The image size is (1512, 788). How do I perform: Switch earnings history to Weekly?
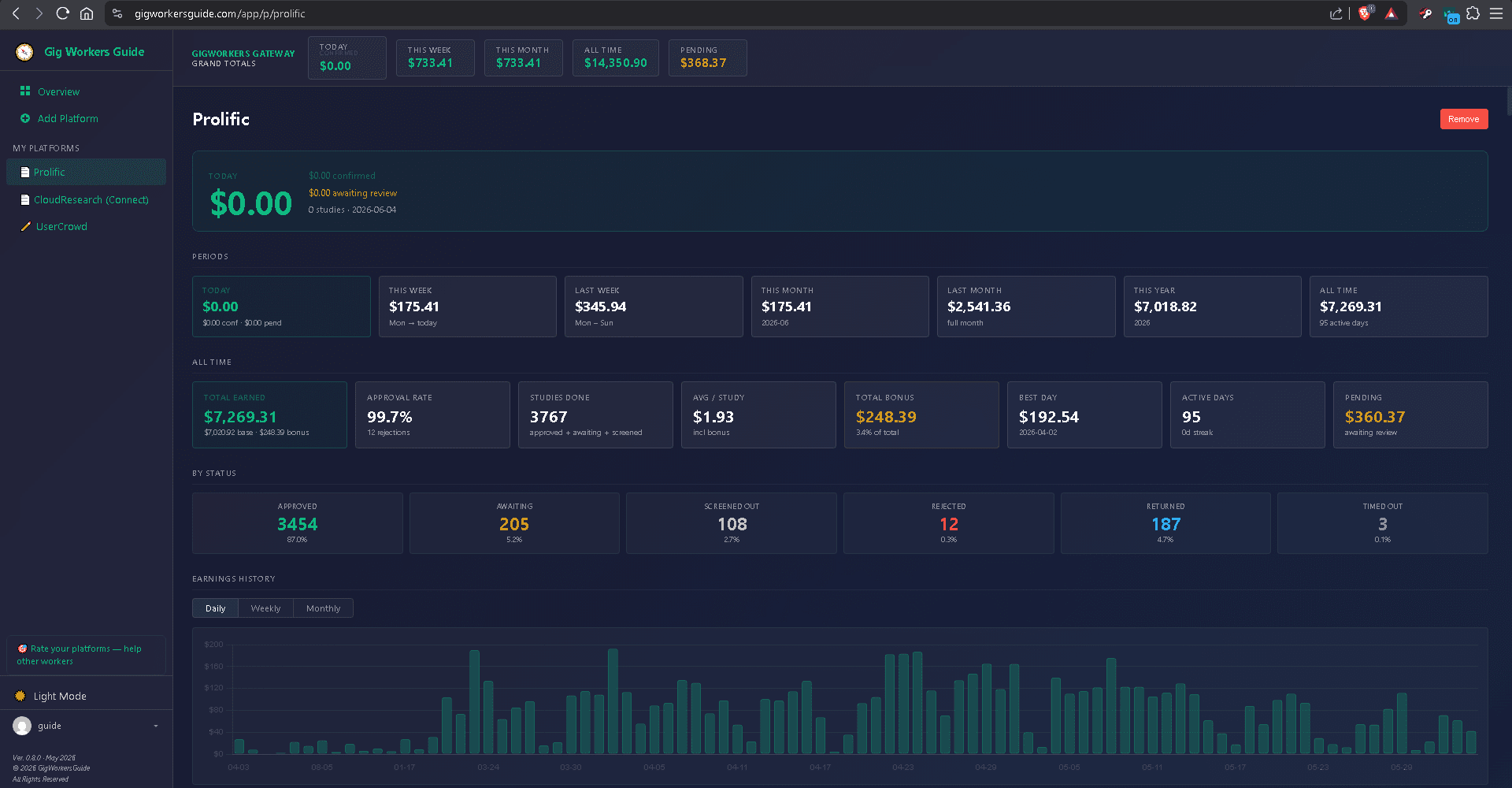pyautogui.click(x=265, y=608)
